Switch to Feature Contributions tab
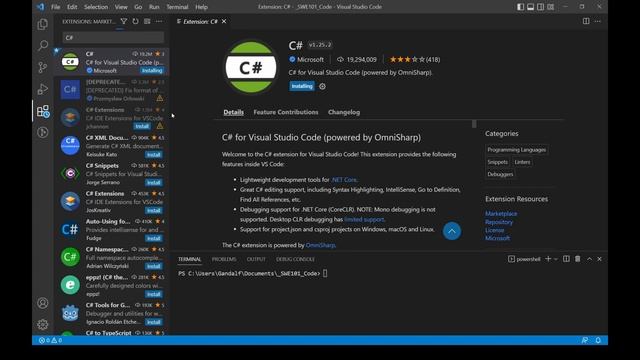 [x=286, y=112]
